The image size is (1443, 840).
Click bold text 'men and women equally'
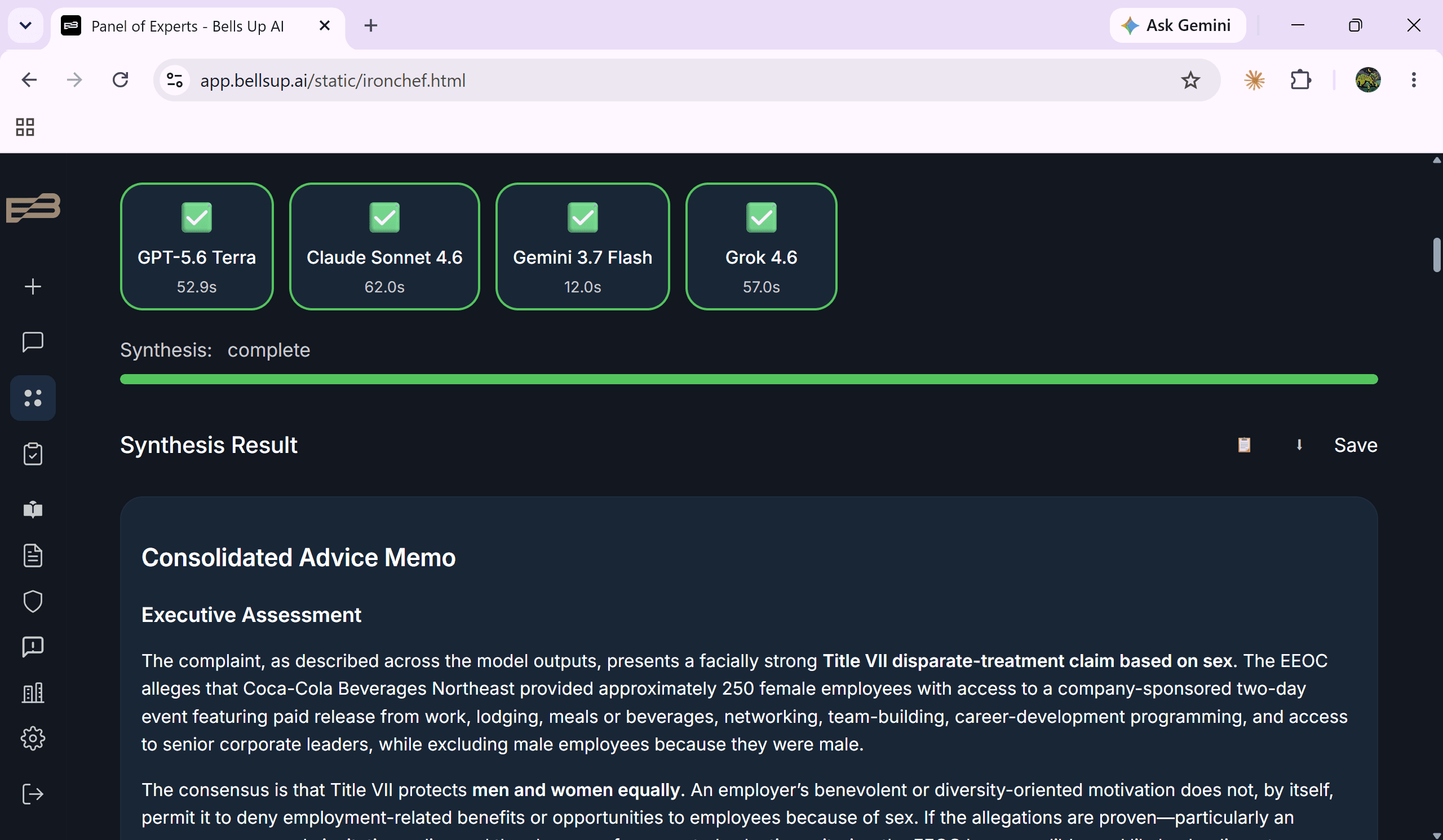pyautogui.click(x=576, y=790)
